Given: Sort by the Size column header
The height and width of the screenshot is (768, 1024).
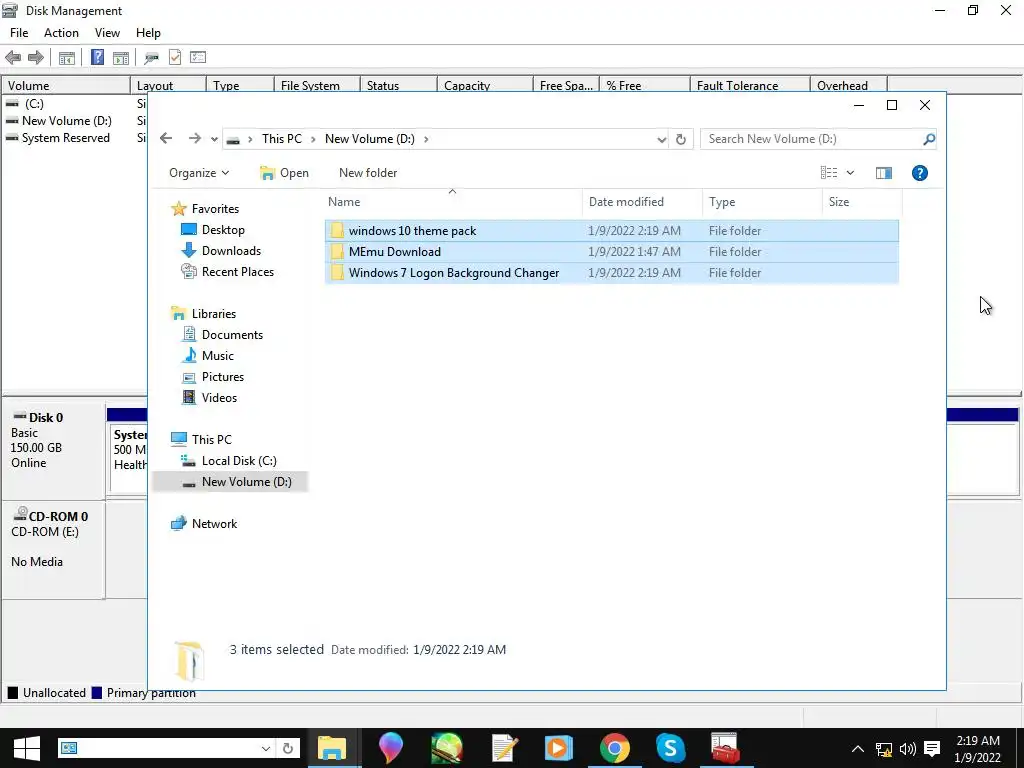Looking at the screenshot, I should coord(862,202).
